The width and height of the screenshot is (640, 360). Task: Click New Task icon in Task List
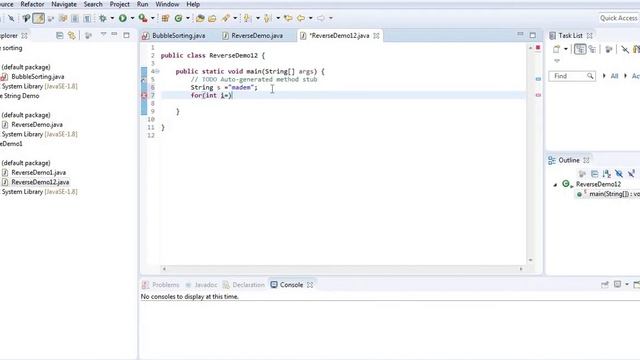557,49
